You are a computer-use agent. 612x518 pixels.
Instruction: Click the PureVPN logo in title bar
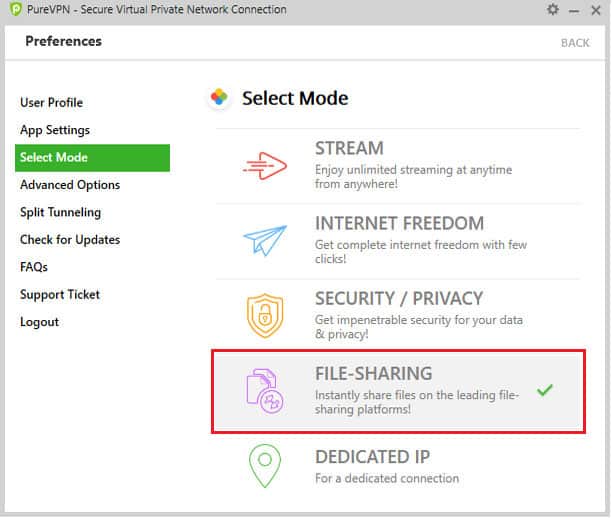(13, 10)
